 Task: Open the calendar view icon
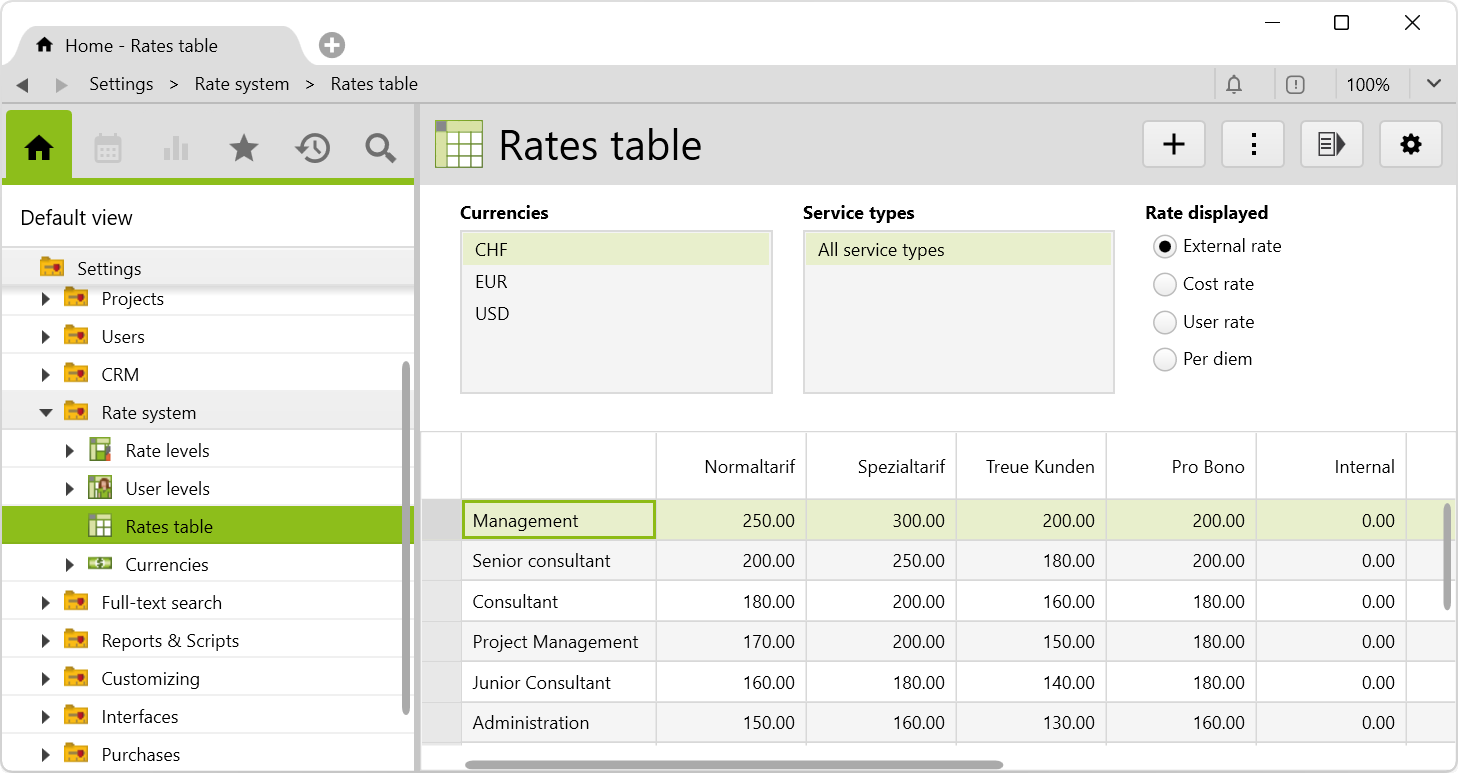pyautogui.click(x=108, y=149)
